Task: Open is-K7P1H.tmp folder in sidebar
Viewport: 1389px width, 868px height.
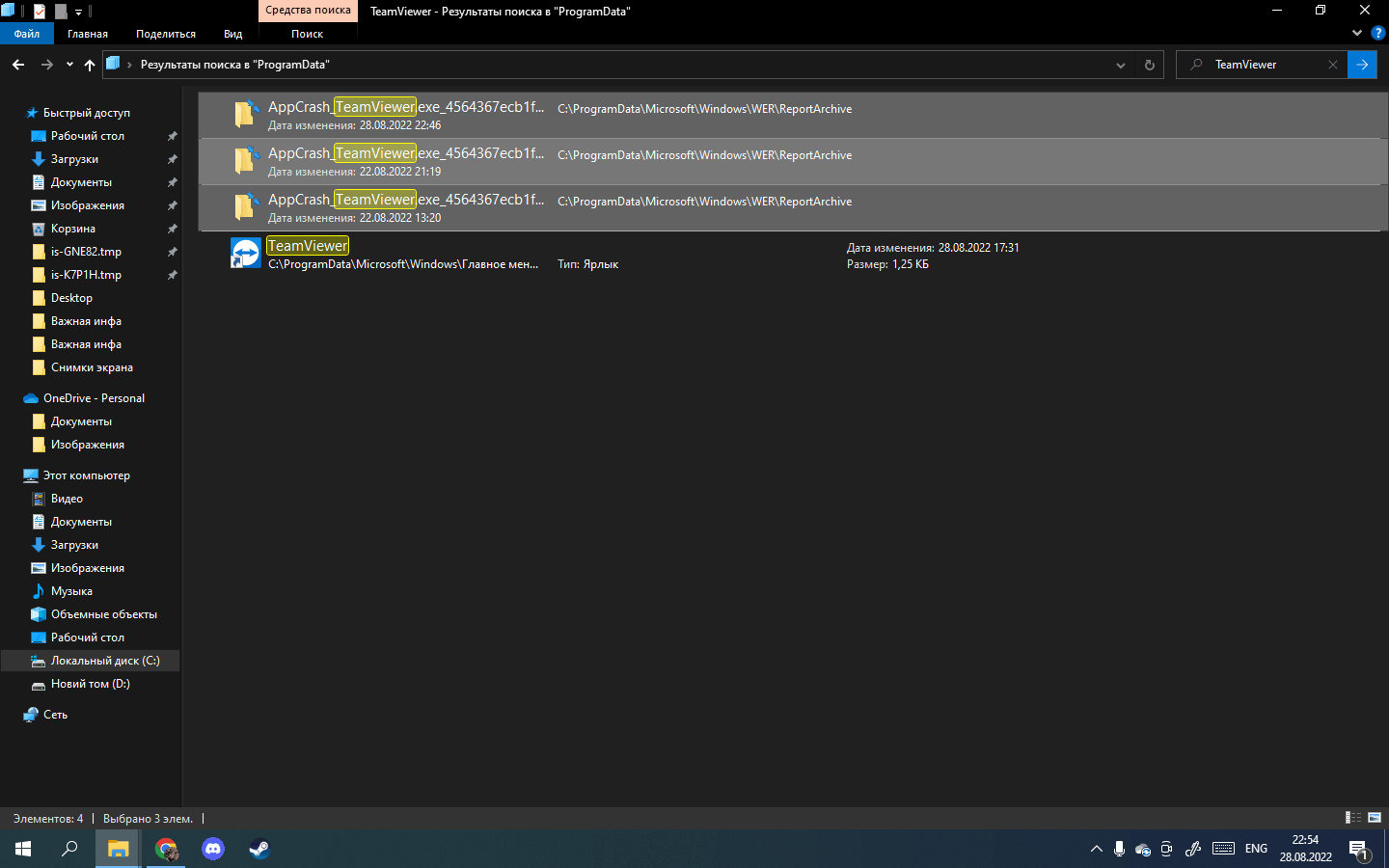Action: [x=86, y=275]
